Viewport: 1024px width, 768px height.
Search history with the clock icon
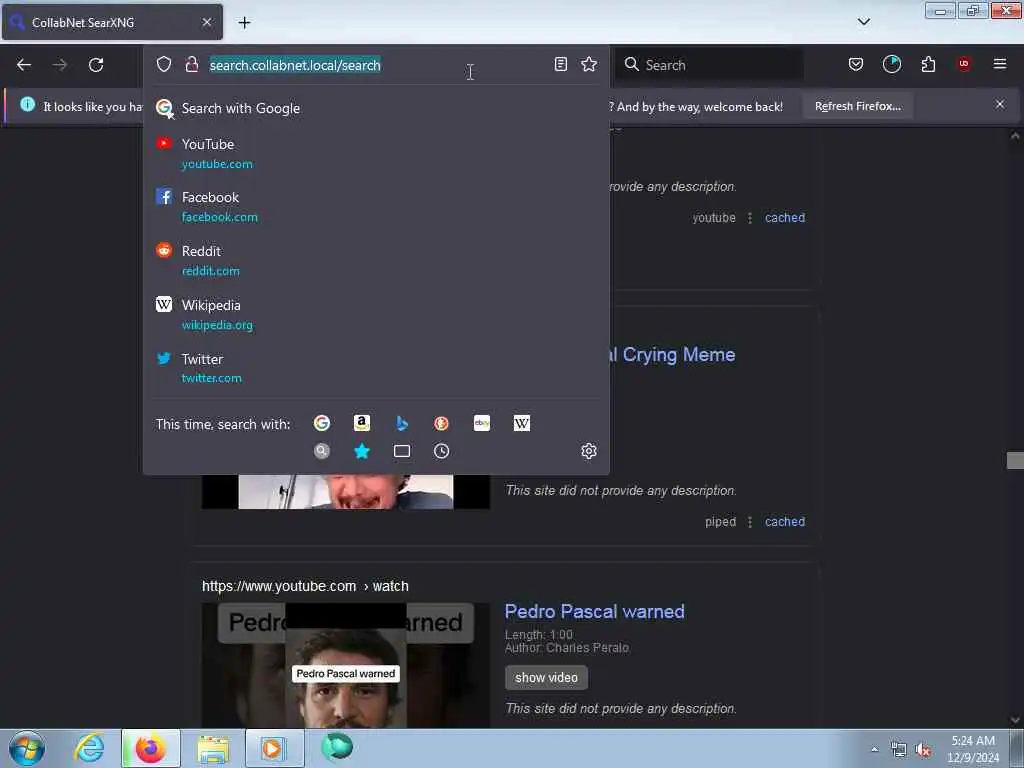point(441,451)
